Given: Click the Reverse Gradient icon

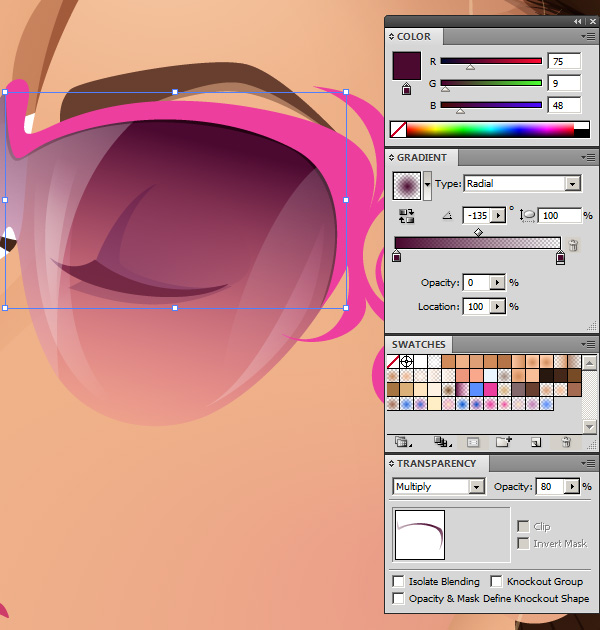Looking at the screenshot, I should tap(406, 215).
